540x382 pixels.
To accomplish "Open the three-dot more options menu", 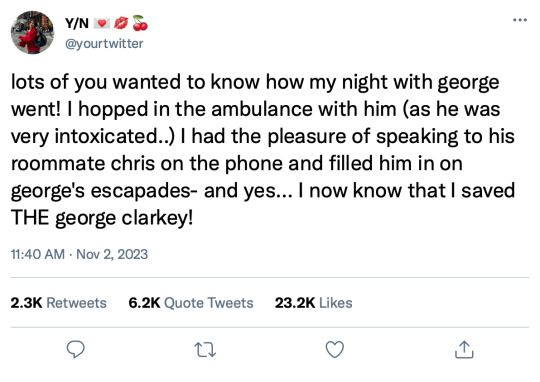I will tap(520, 20).
